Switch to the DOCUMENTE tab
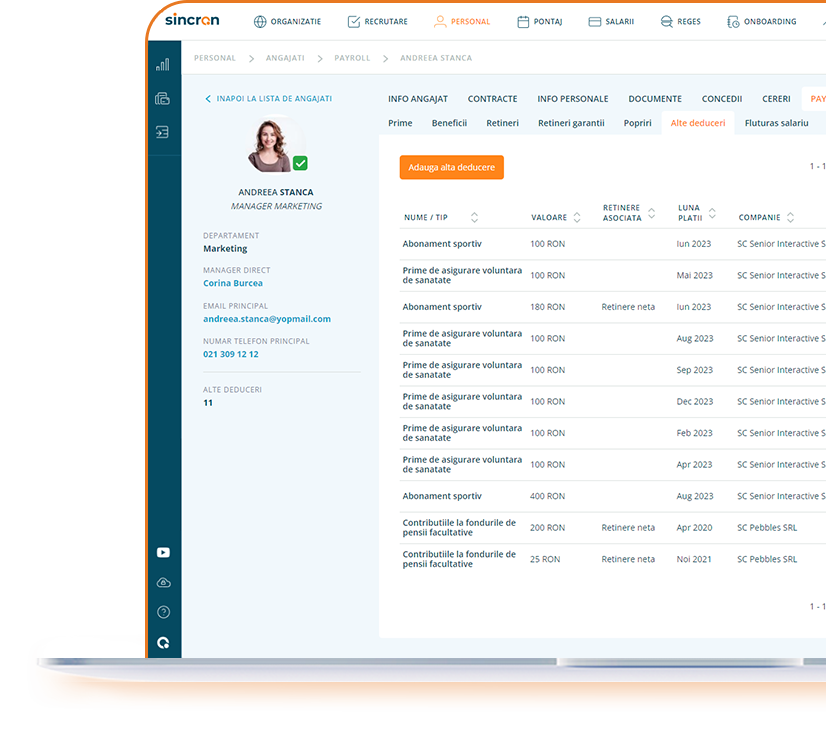 click(x=655, y=99)
